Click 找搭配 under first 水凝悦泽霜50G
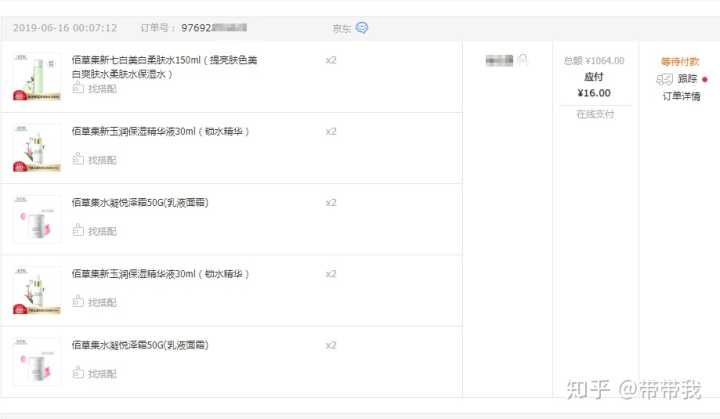 [x=102, y=231]
